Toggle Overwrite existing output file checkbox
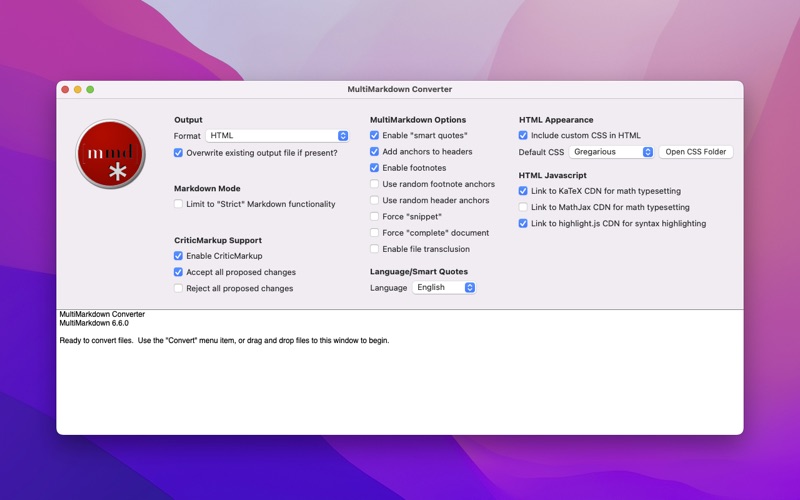This screenshot has height=500, width=800. [x=178, y=153]
